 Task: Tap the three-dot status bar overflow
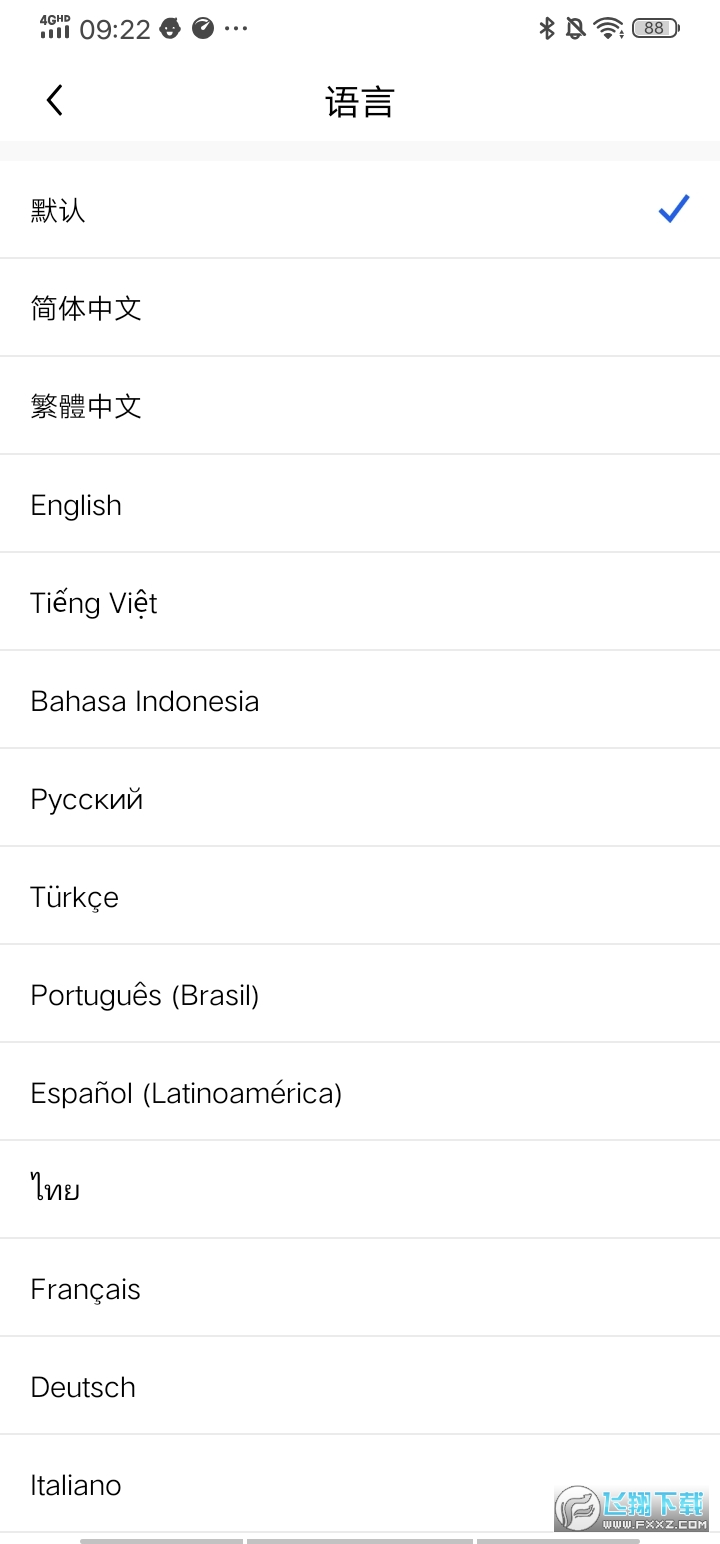tap(236, 28)
